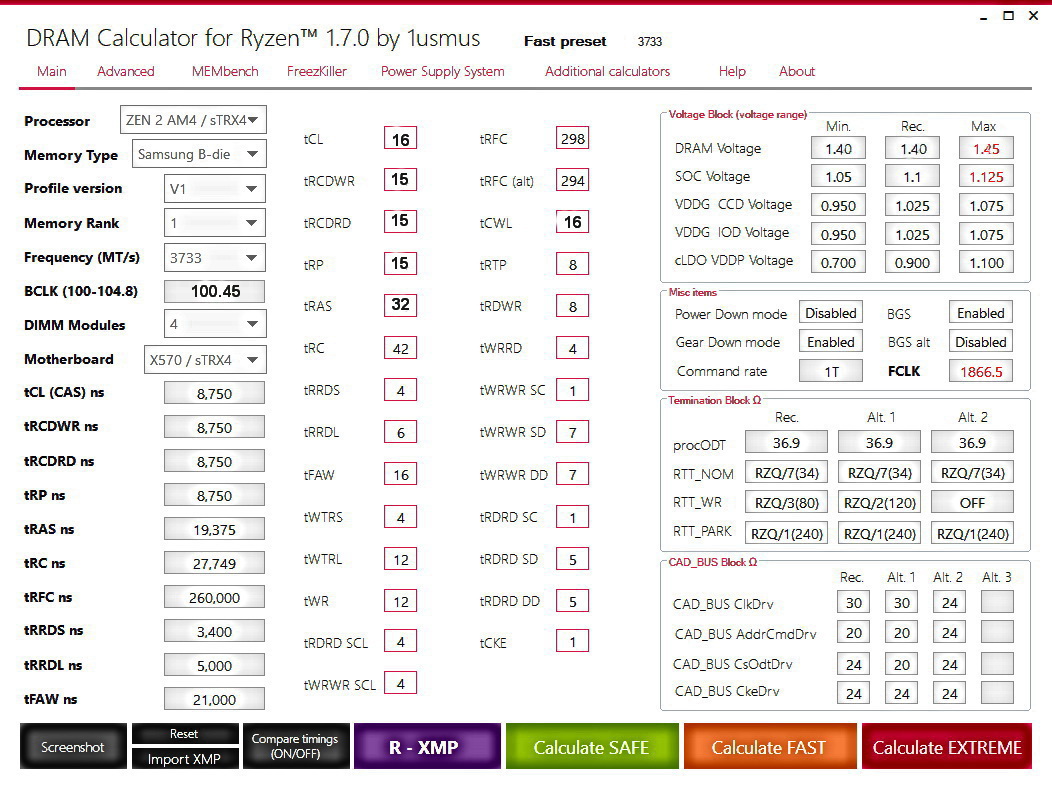
Task: Click the R - XMP button
Action: 427,746
